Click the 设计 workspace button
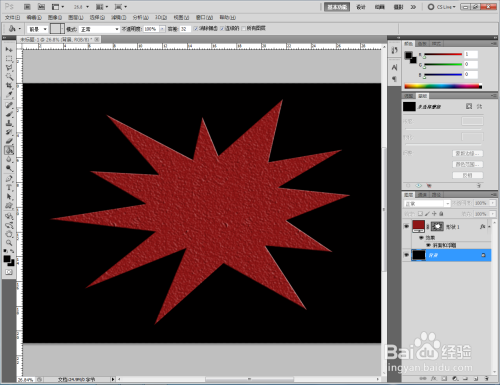 pyautogui.click(x=361, y=7)
